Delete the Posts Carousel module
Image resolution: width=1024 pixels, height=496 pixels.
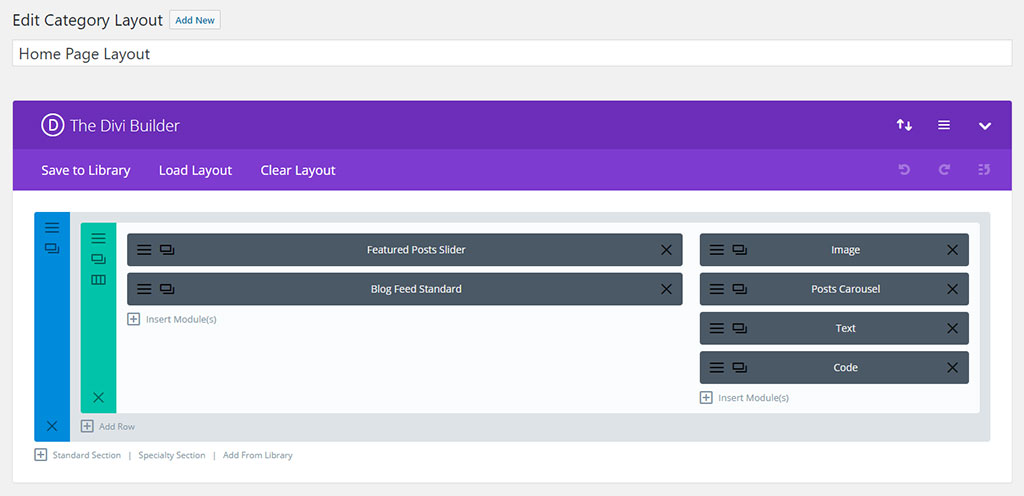tap(952, 289)
